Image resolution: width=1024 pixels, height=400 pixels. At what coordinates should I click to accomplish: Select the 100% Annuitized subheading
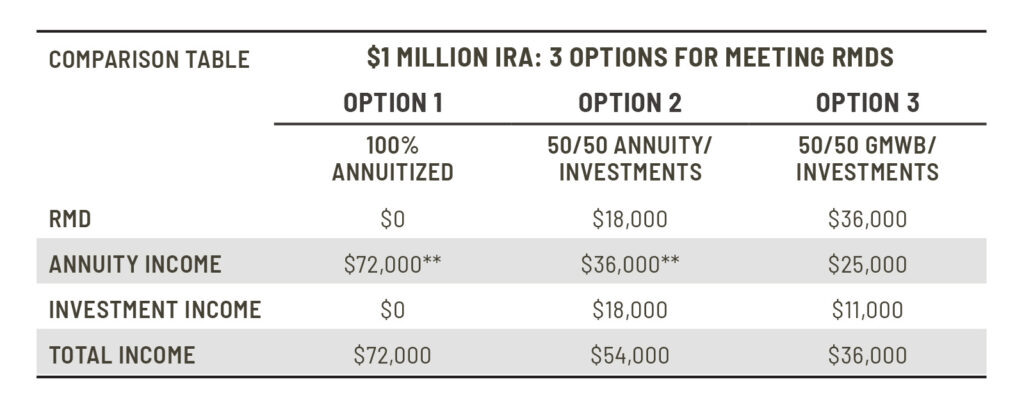tap(392, 159)
